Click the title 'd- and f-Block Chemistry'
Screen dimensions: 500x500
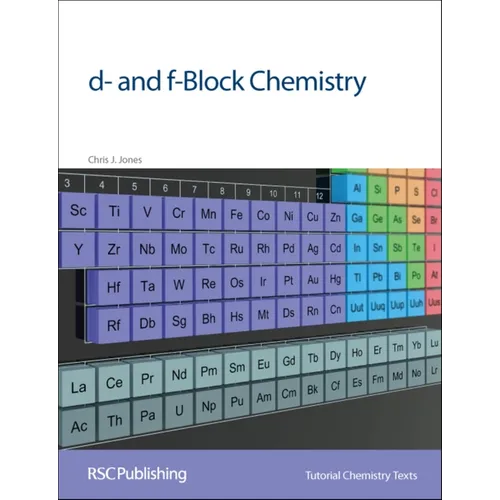point(227,82)
